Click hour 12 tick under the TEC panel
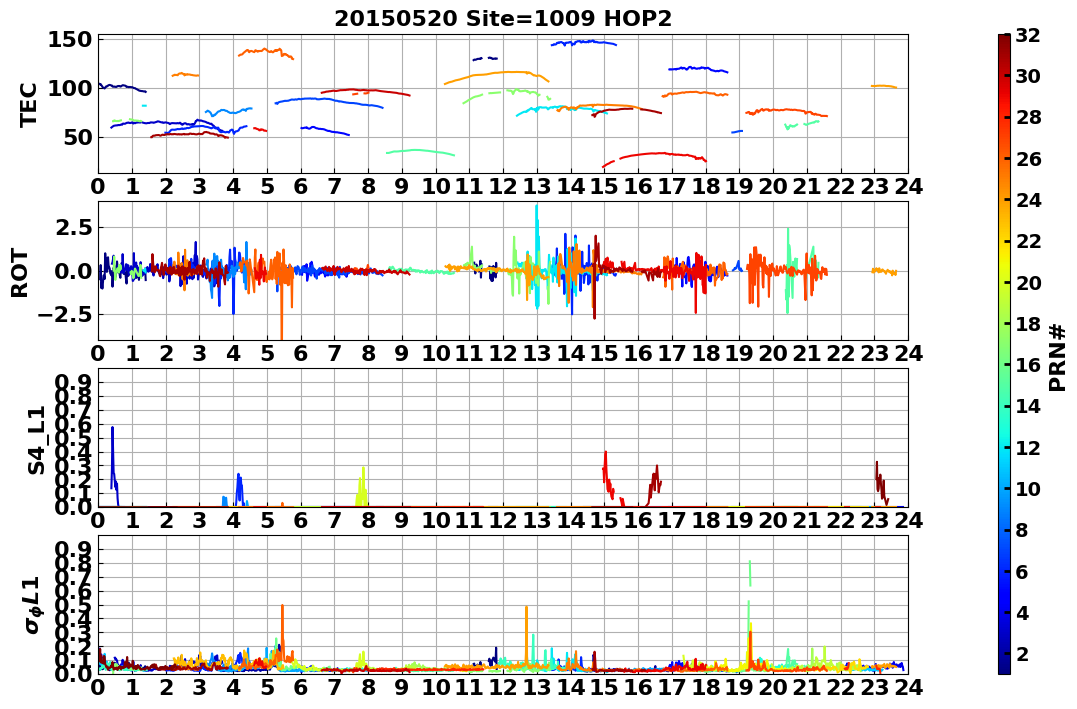The height and width of the screenshot is (709, 1077). click(503, 186)
